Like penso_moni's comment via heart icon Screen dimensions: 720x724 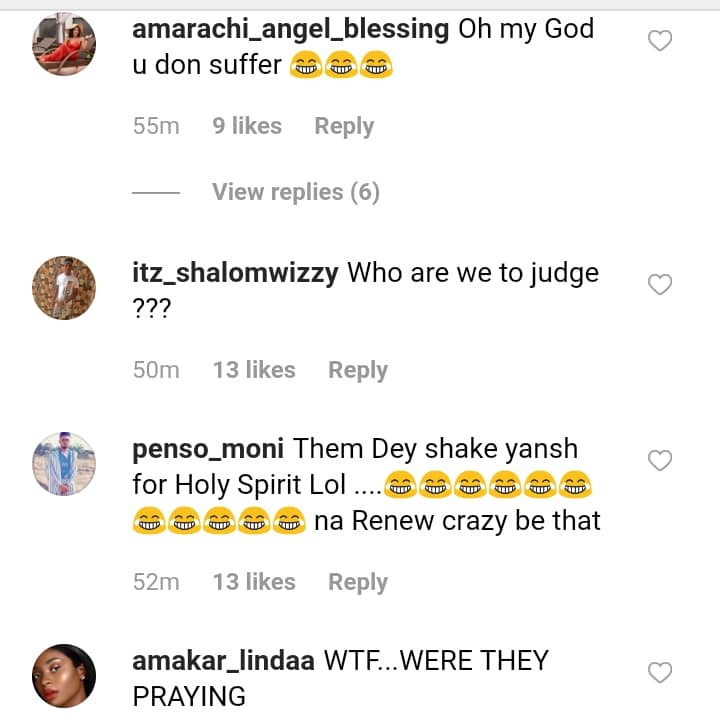point(660,461)
